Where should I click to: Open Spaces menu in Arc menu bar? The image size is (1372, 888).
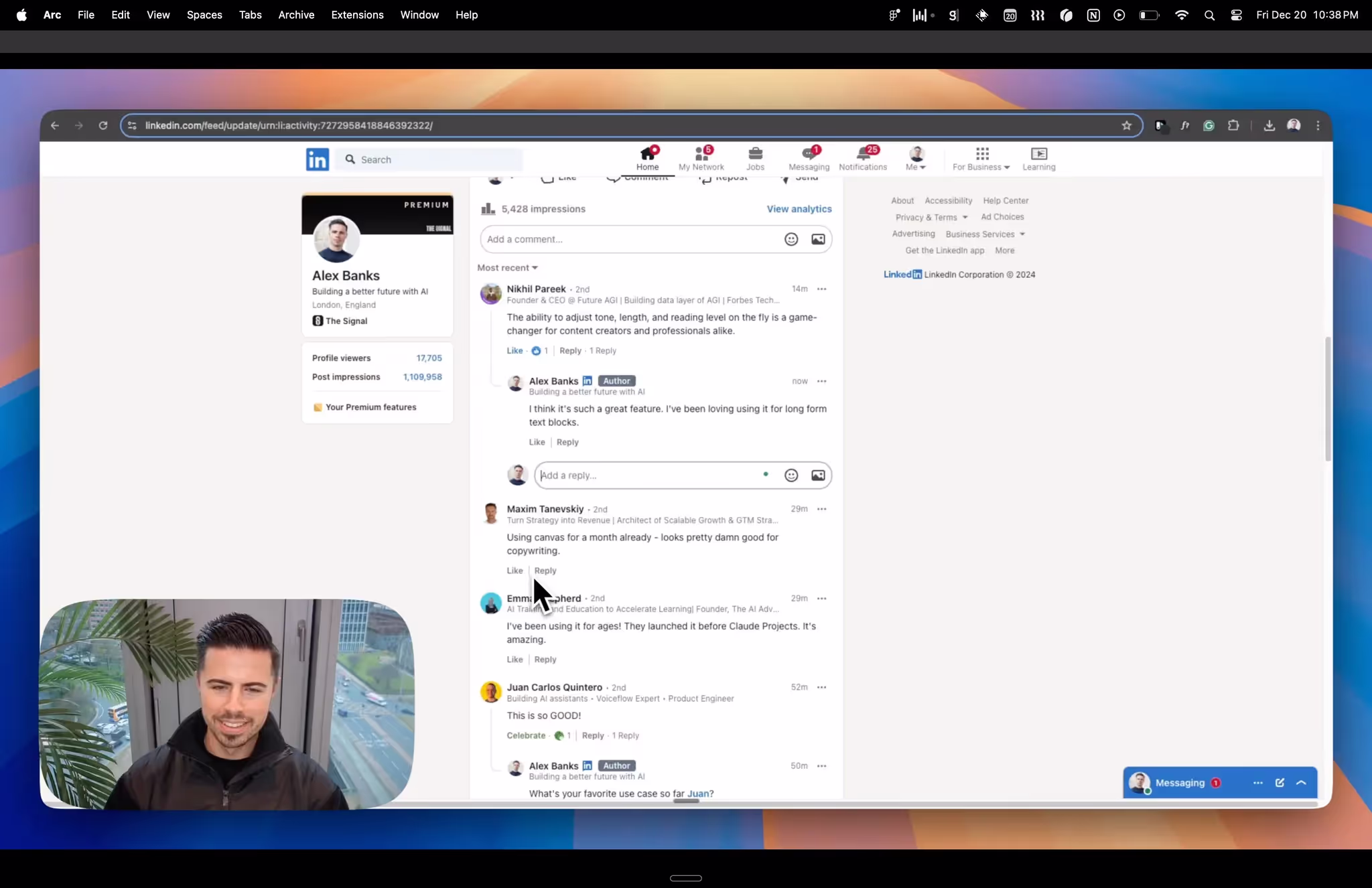point(204,15)
